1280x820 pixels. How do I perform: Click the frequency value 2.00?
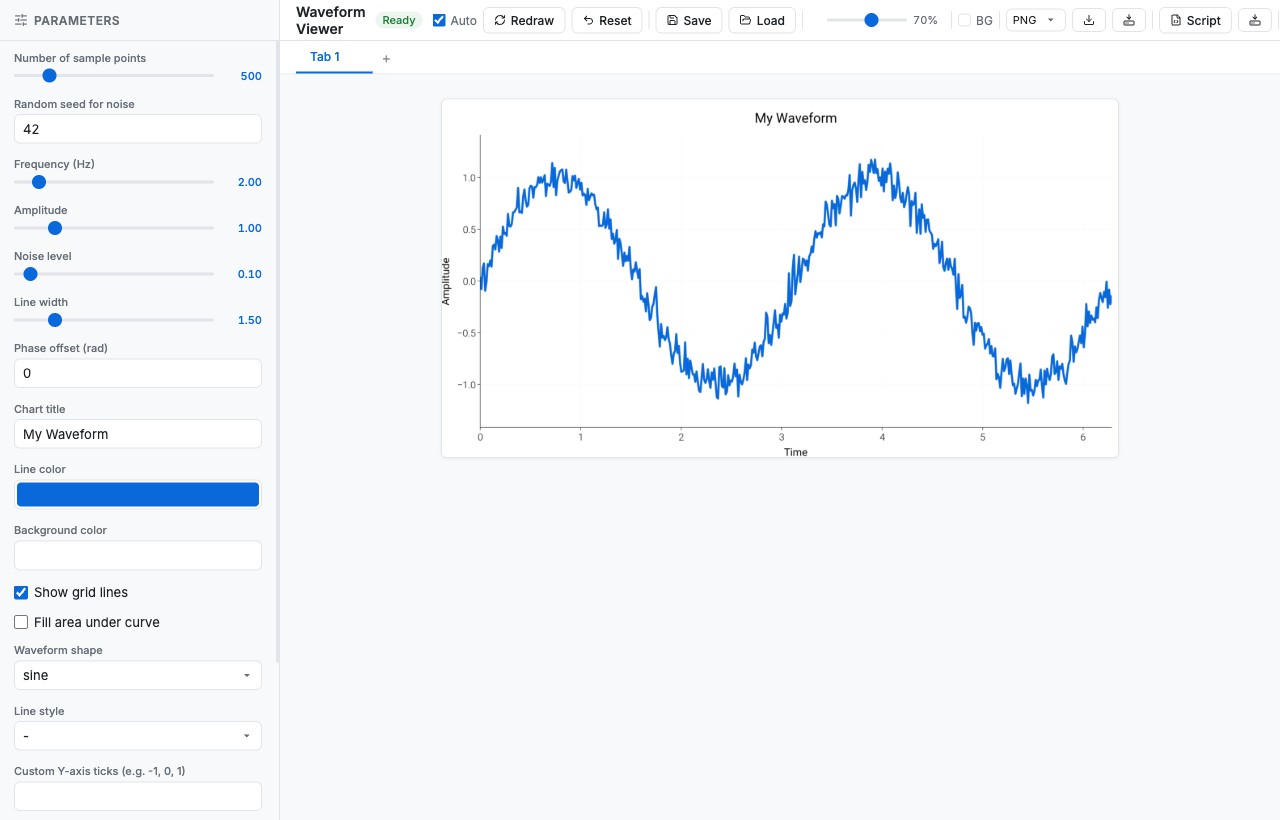click(250, 182)
